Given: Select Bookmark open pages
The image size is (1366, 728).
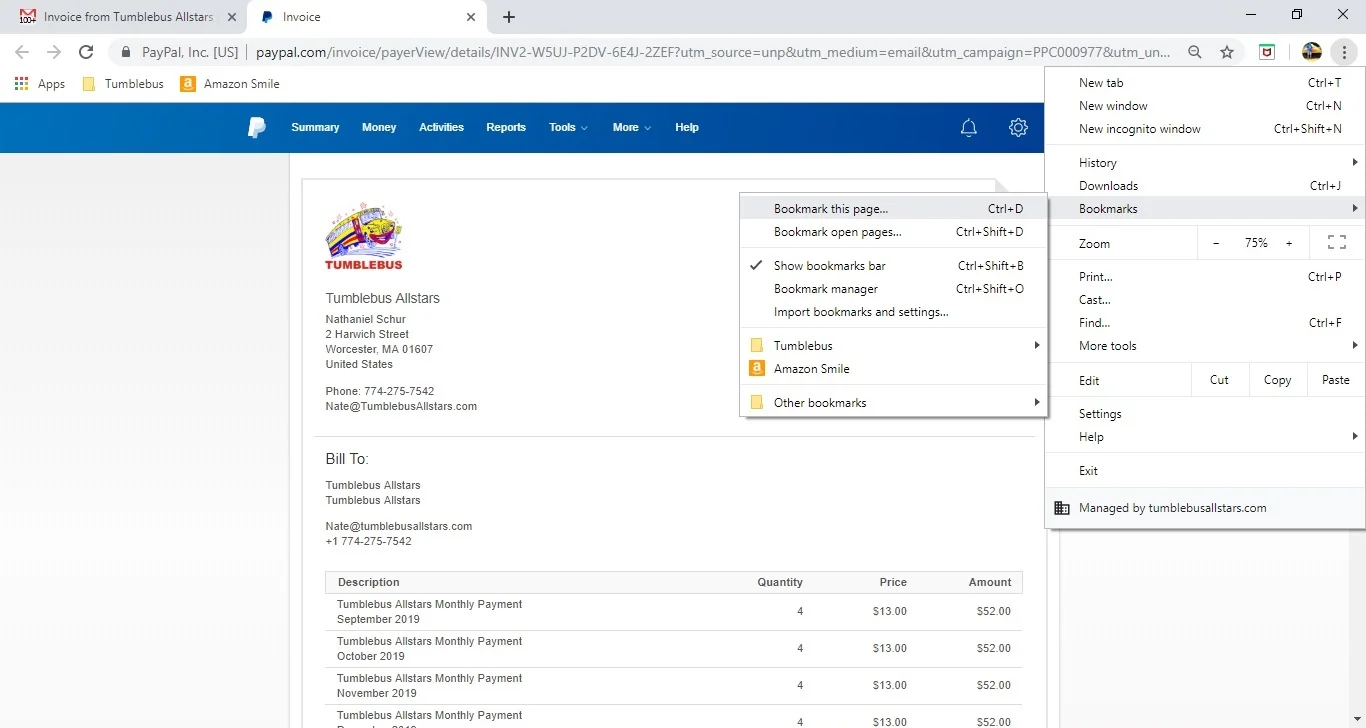Looking at the screenshot, I should 893,232.
